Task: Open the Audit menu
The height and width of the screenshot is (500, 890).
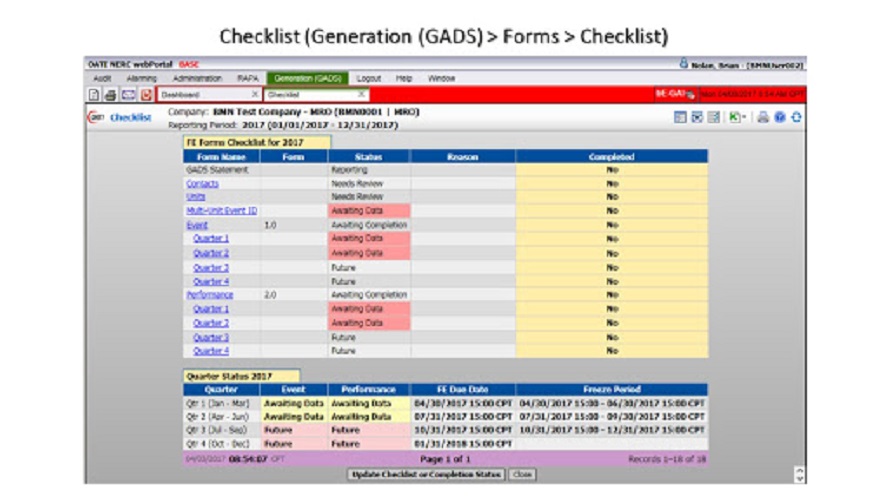Action: click(102, 78)
